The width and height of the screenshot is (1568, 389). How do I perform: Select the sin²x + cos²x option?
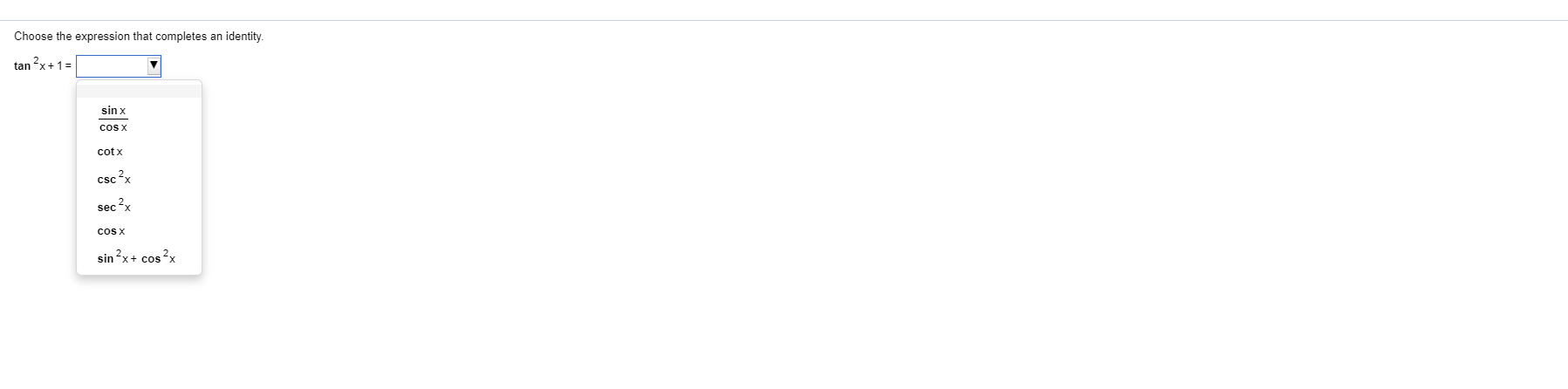coord(136,257)
